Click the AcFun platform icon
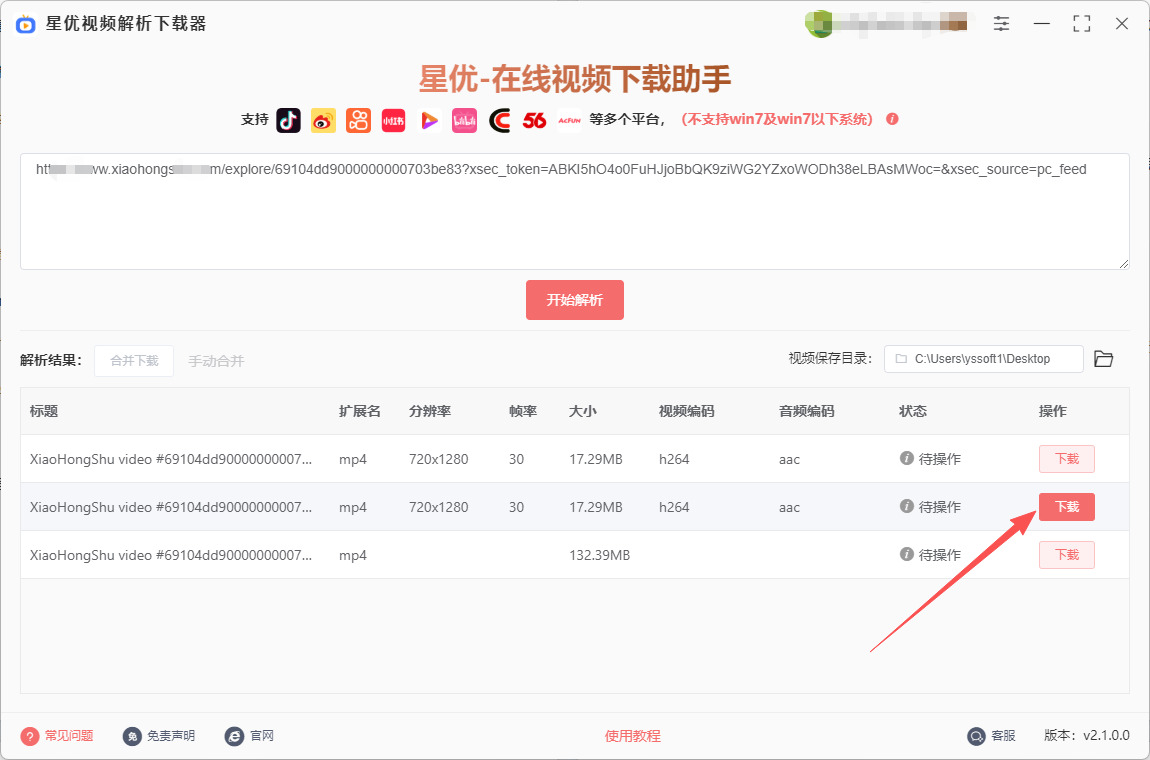The image size is (1150, 760). coord(569,120)
